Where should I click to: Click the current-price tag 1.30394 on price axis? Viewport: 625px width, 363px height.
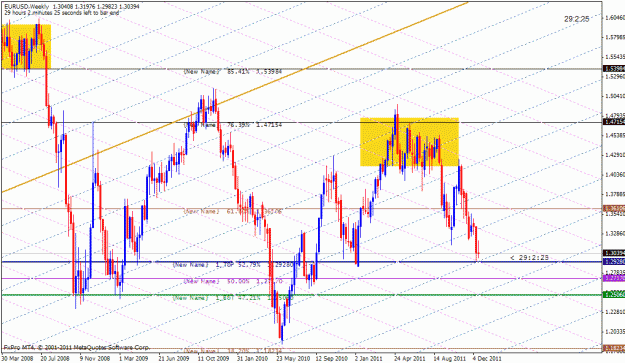[x=614, y=253]
